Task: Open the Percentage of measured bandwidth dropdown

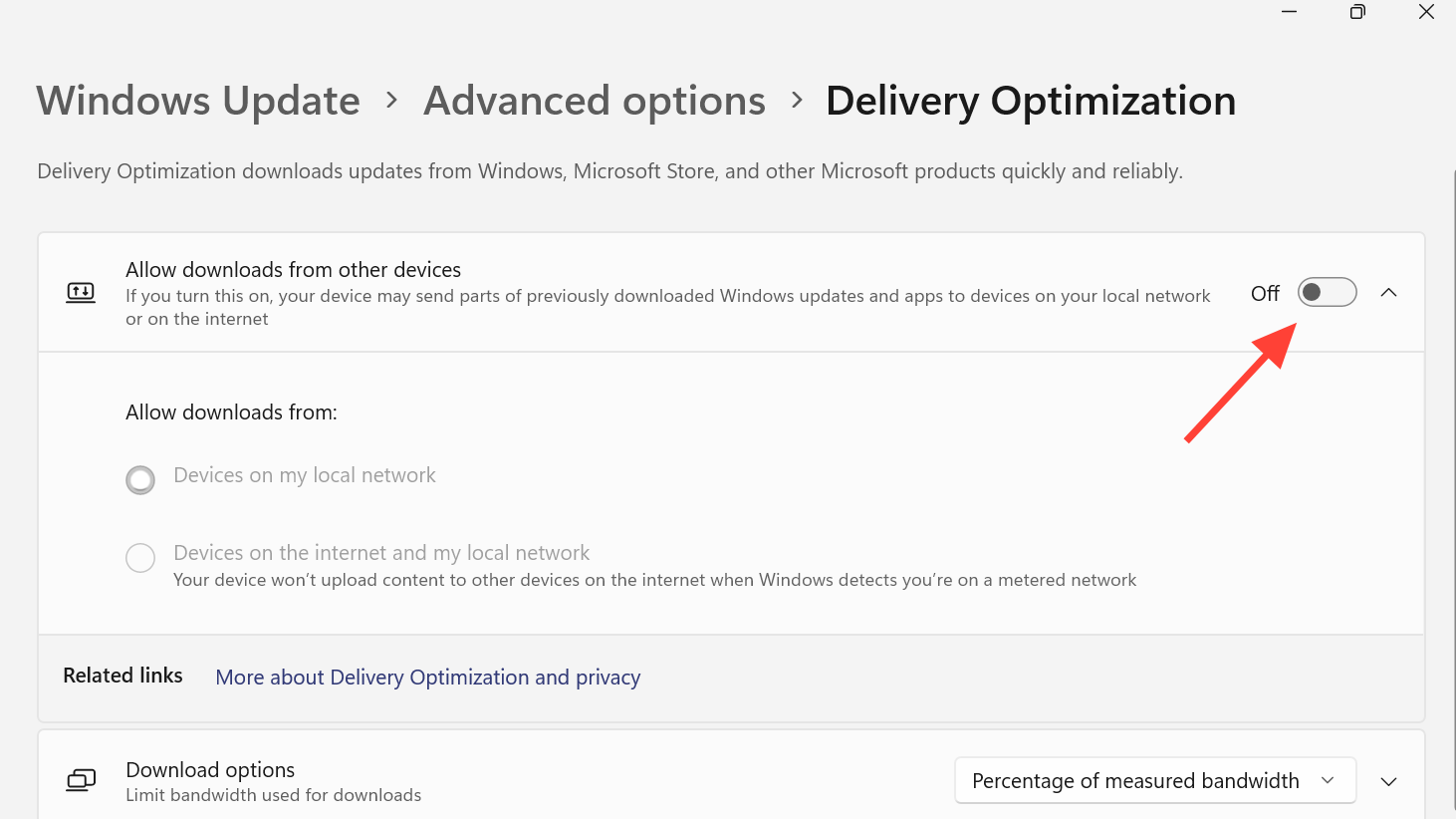Action: point(1155,780)
